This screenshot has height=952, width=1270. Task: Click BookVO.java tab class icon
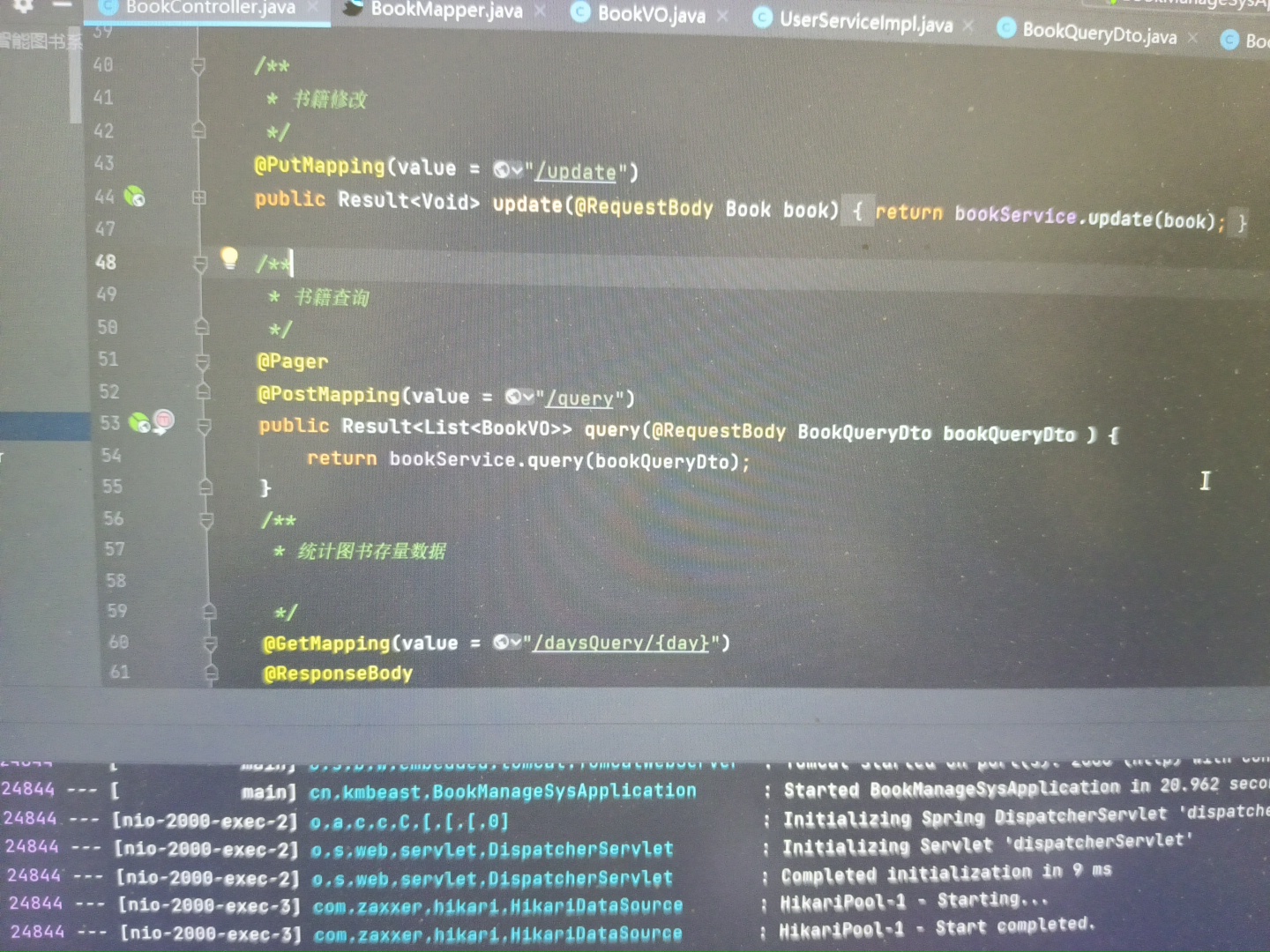580,11
